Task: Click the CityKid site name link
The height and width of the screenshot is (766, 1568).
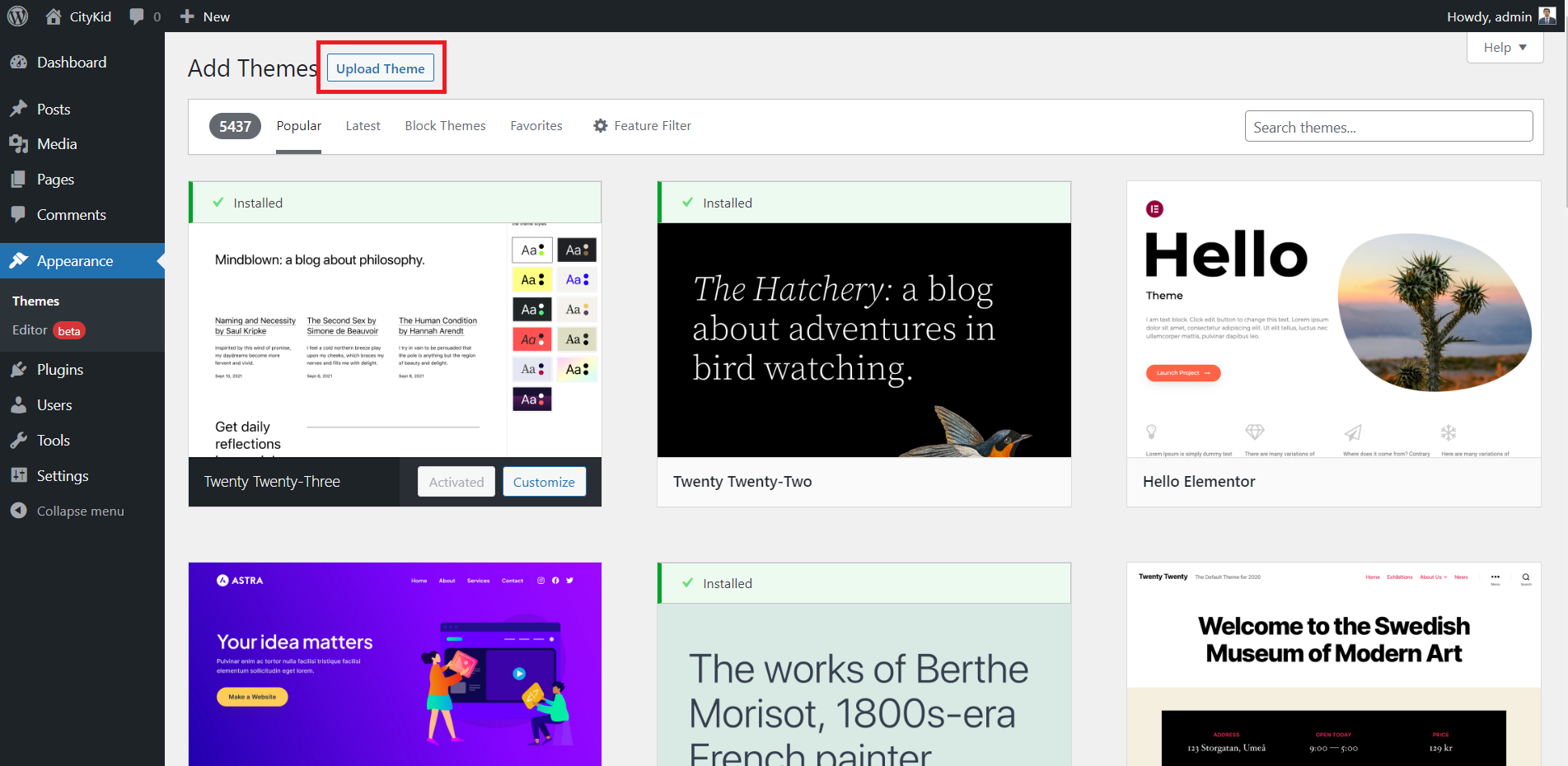Action: pyautogui.click(x=91, y=16)
